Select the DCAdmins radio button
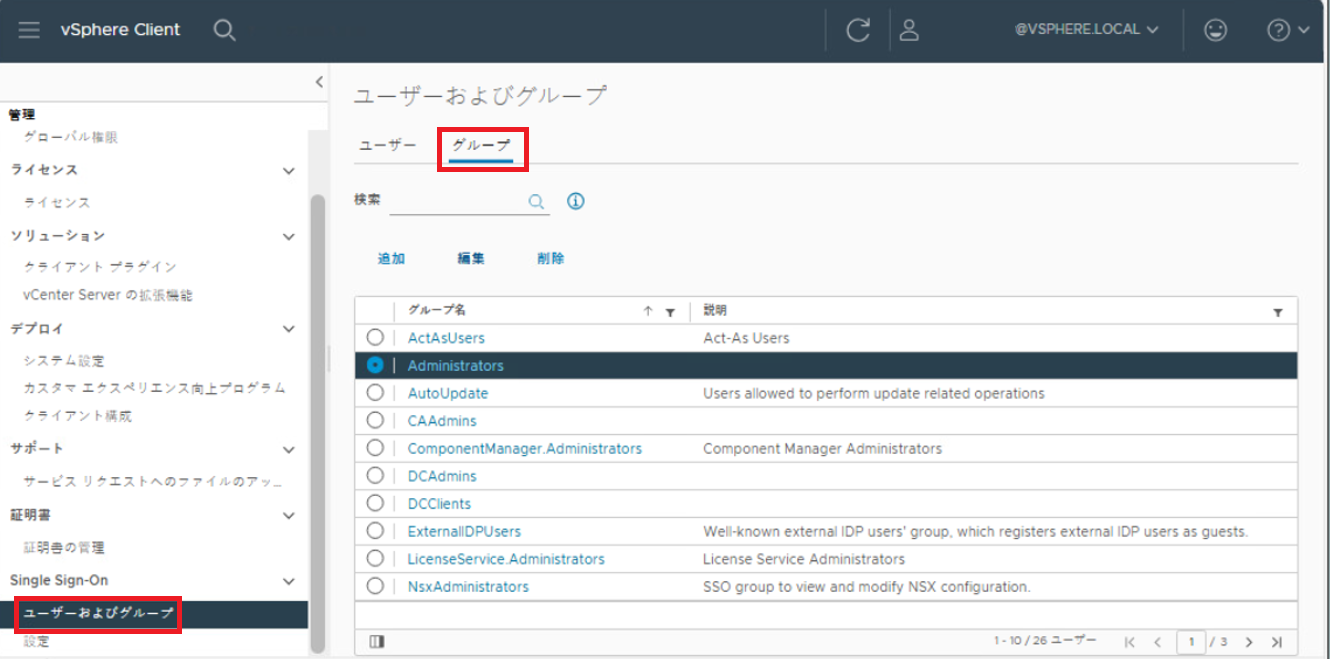The width and height of the screenshot is (1330, 659). 375,475
